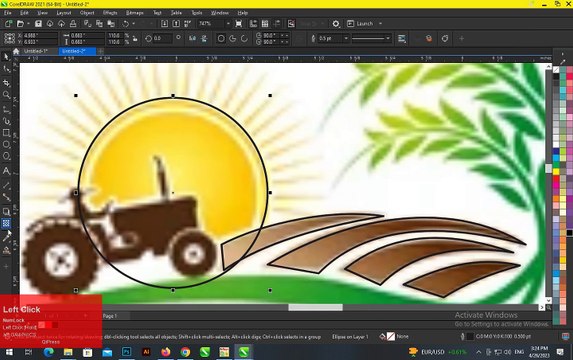Open the Bitmaps menu

pos(134,13)
